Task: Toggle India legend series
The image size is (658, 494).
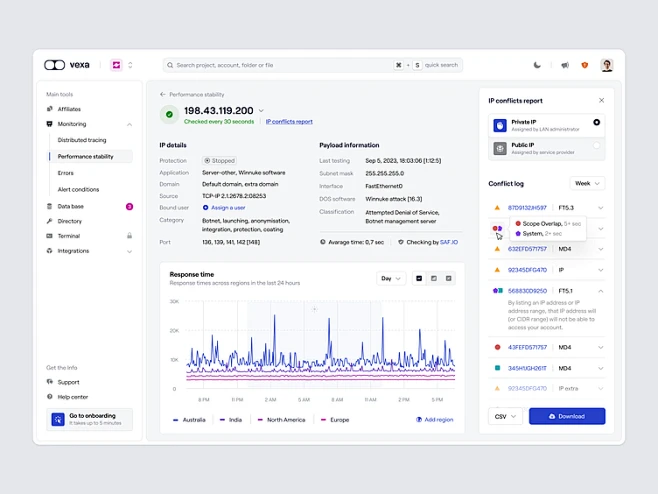Action: pos(231,420)
